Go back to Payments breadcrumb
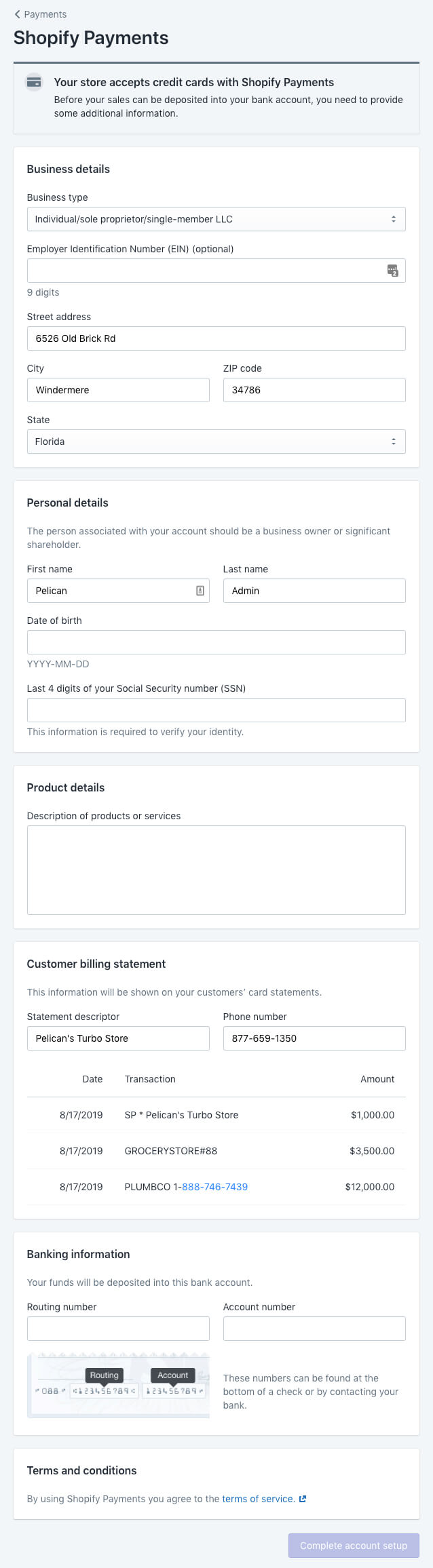 click(40, 14)
